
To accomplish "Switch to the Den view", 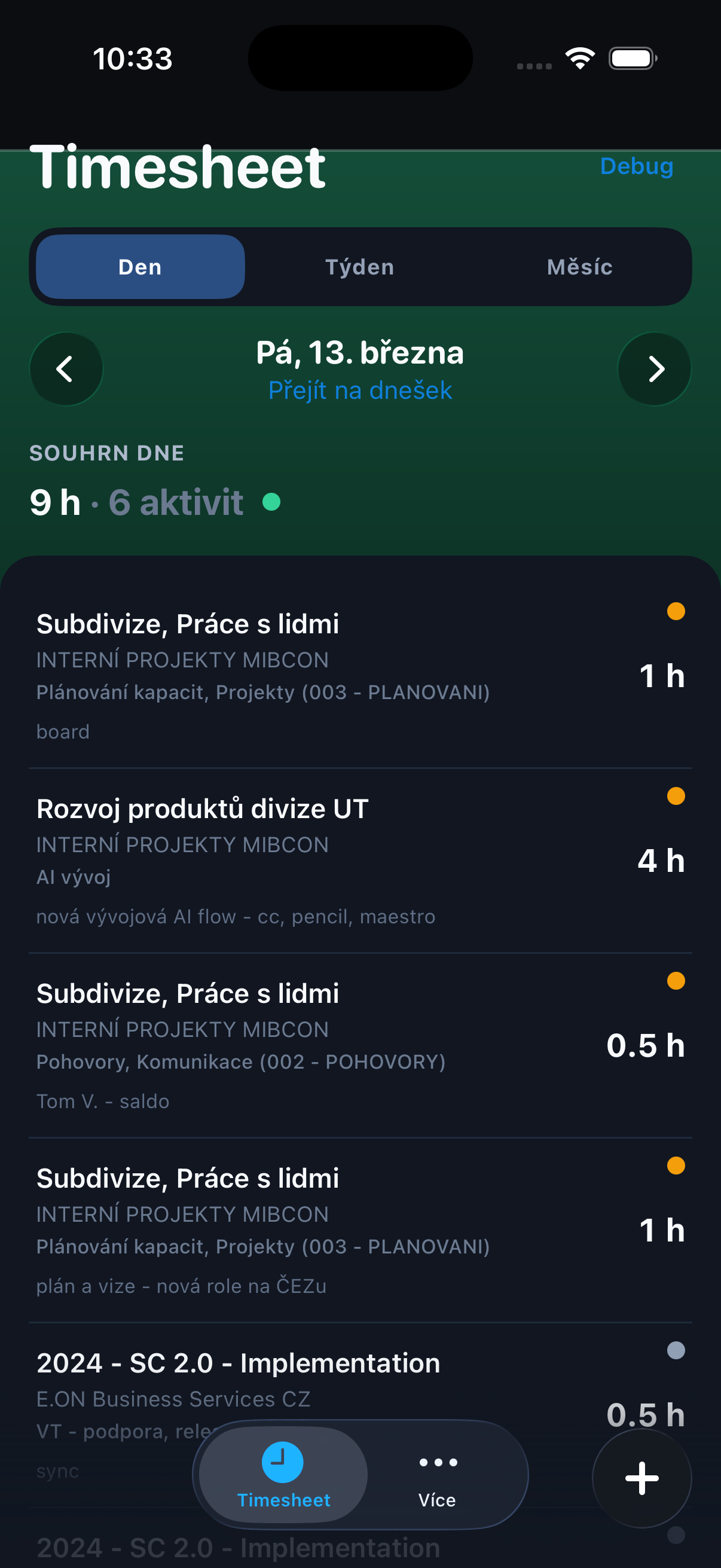I will coord(140,267).
